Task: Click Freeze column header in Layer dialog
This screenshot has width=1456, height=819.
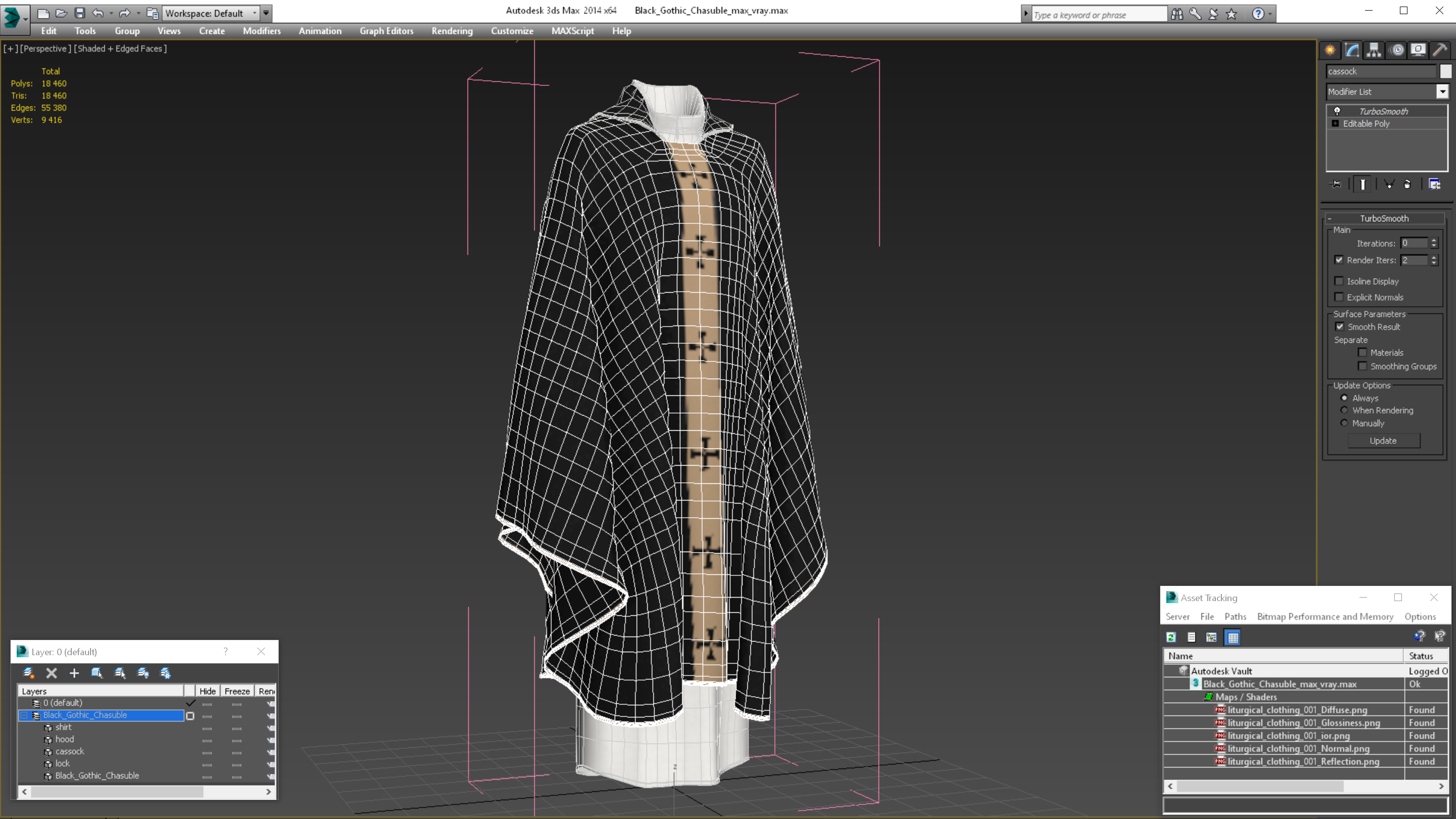Action: [x=237, y=691]
